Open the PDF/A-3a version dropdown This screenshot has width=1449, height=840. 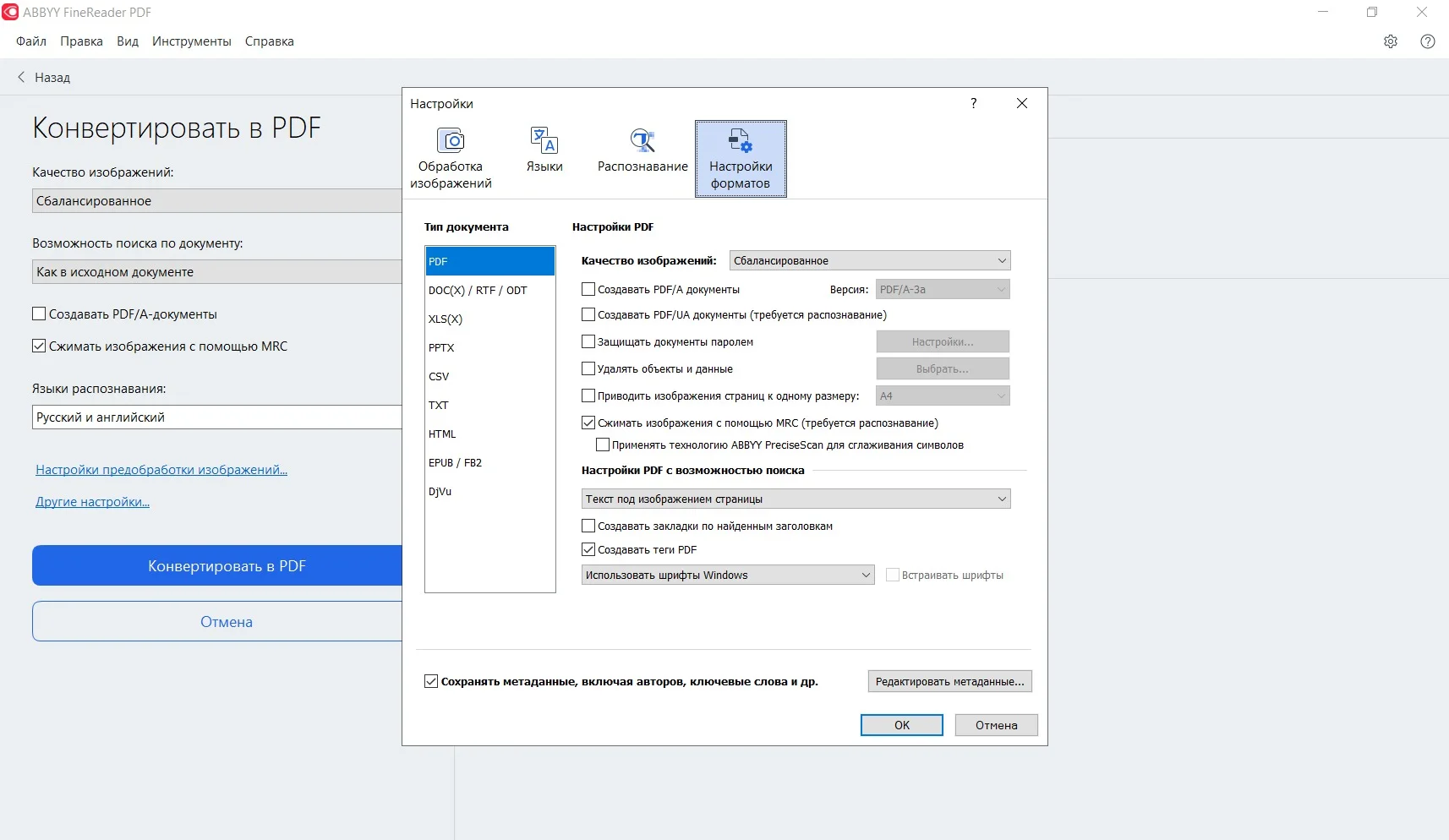[943, 289]
